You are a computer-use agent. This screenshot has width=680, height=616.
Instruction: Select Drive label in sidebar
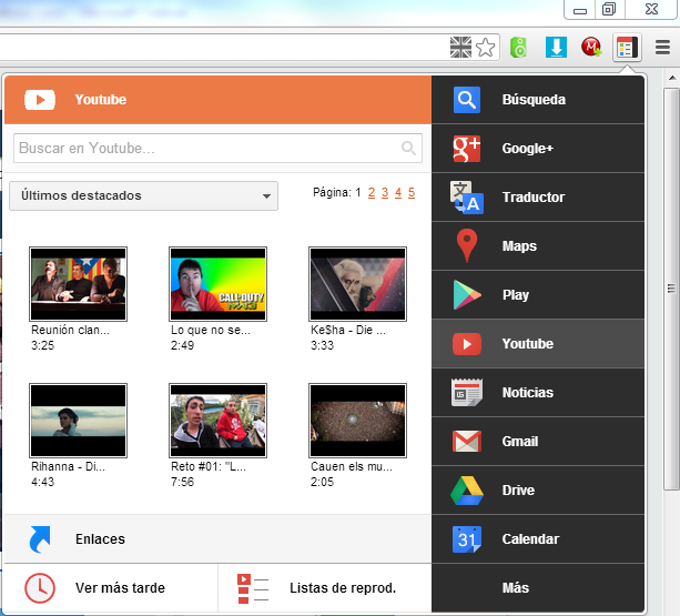pyautogui.click(x=518, y=491)
